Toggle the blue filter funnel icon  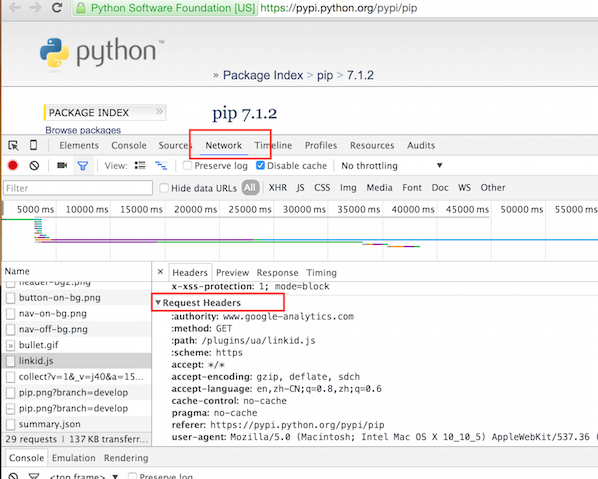(x=83, y=166)
